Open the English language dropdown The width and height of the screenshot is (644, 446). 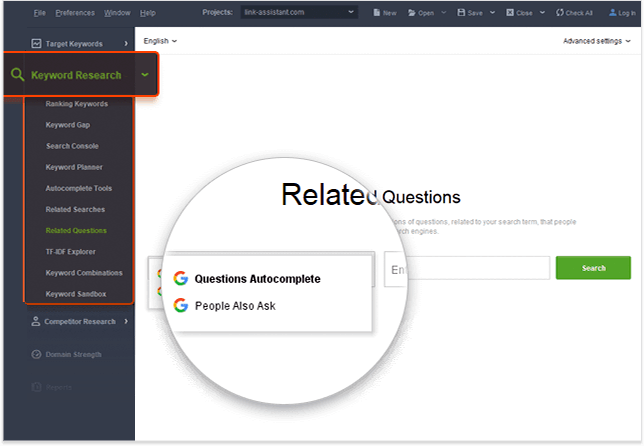click(x=160, y=41)
